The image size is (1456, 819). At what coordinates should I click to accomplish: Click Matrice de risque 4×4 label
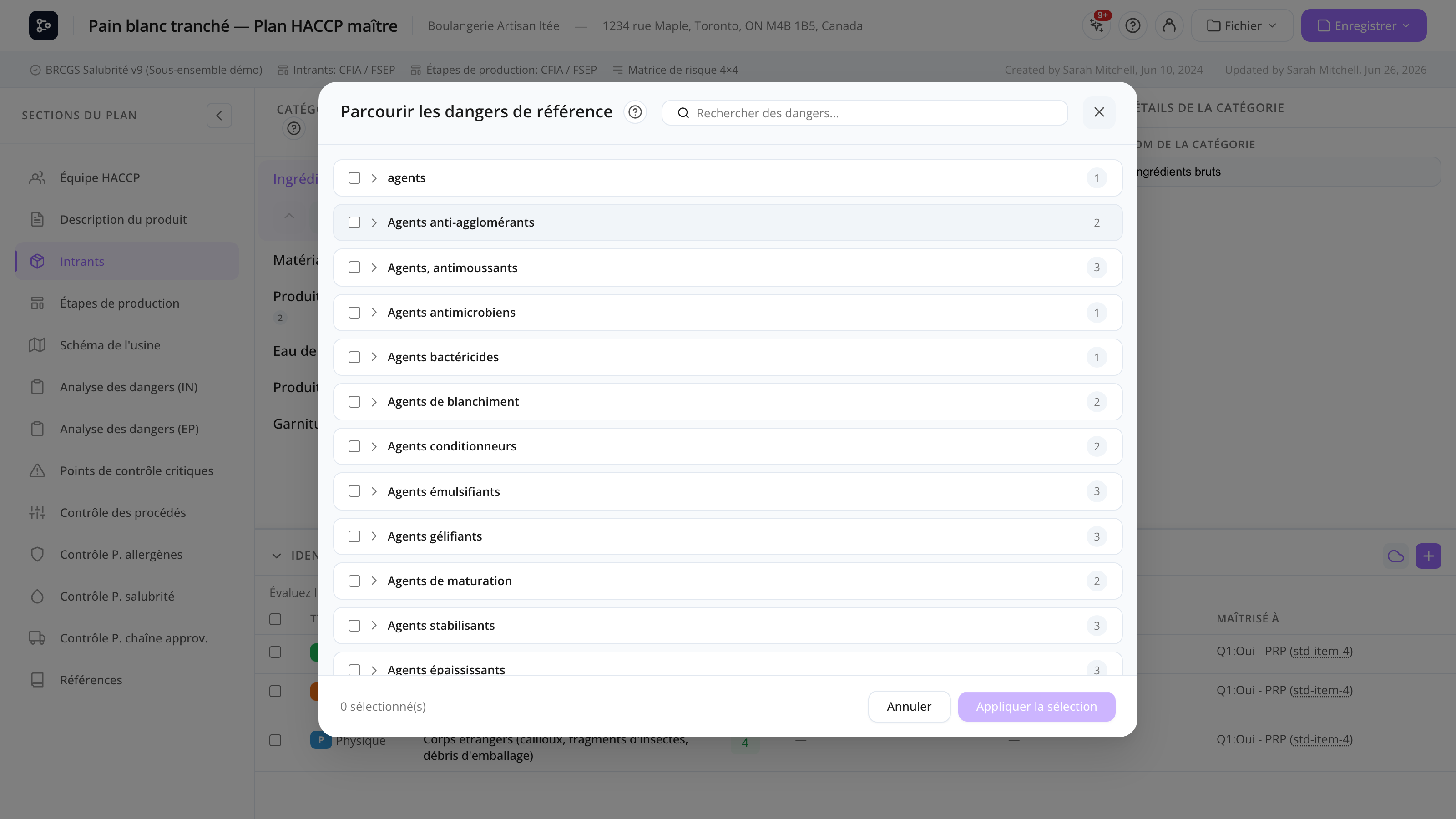pos(683,70)
